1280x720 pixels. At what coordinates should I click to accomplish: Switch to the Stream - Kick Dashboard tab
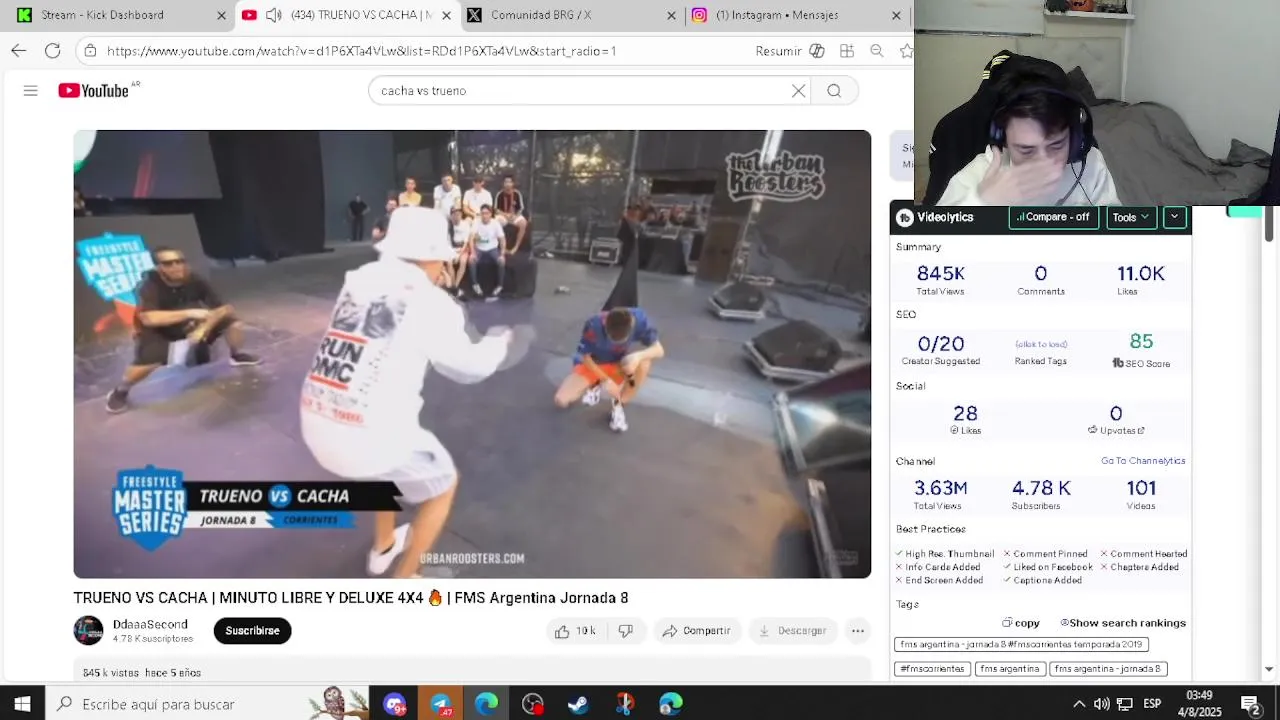tap(118, 15)
